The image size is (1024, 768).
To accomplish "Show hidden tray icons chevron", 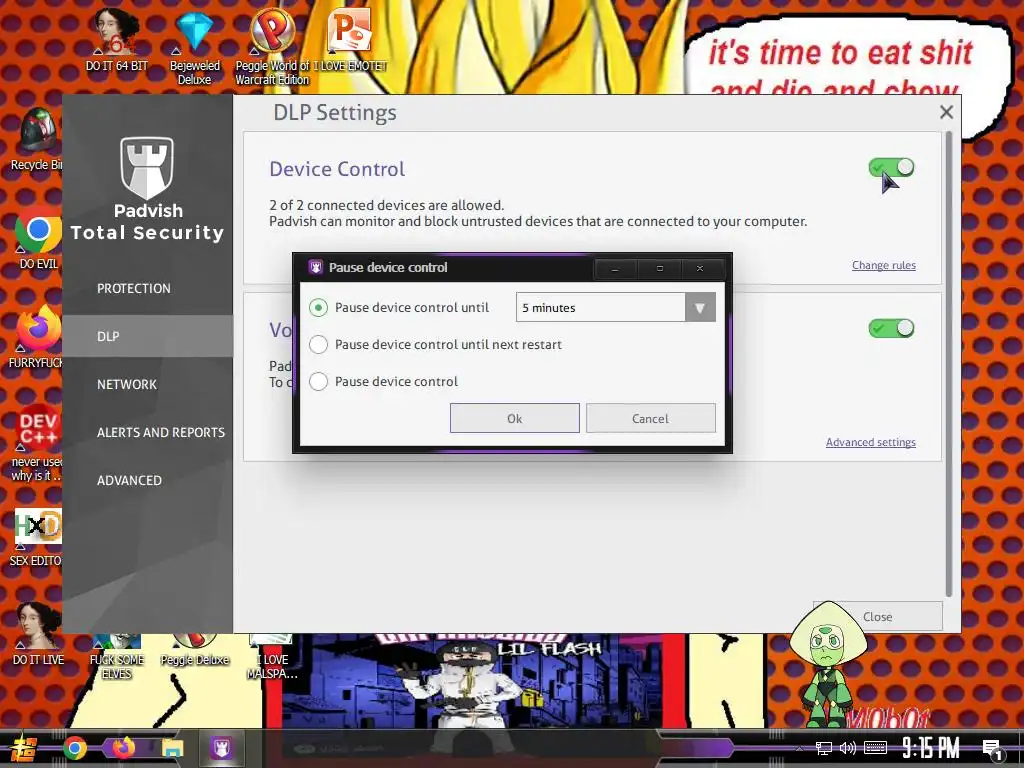I will (799, 748).
